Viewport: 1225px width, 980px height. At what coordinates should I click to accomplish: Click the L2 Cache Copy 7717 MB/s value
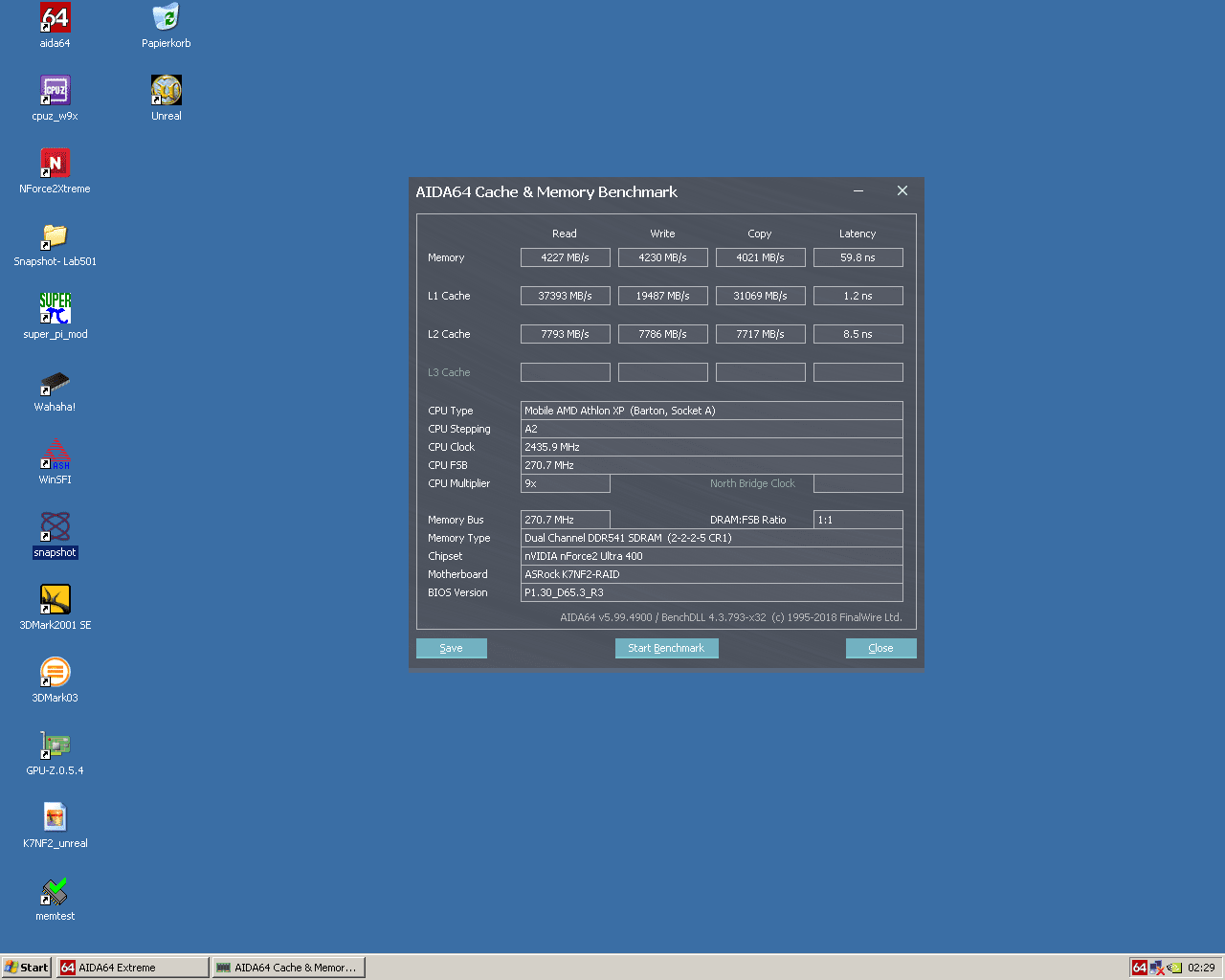[x=761, y=334]
